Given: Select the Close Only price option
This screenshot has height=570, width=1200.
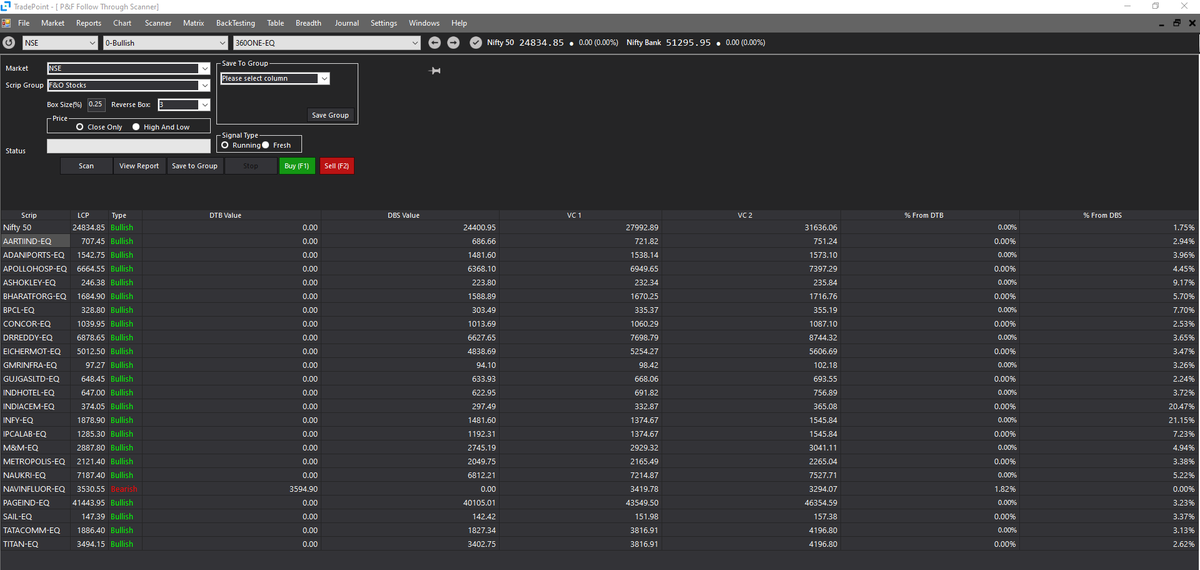Looking at the screenshot, I should pos(100,127).
